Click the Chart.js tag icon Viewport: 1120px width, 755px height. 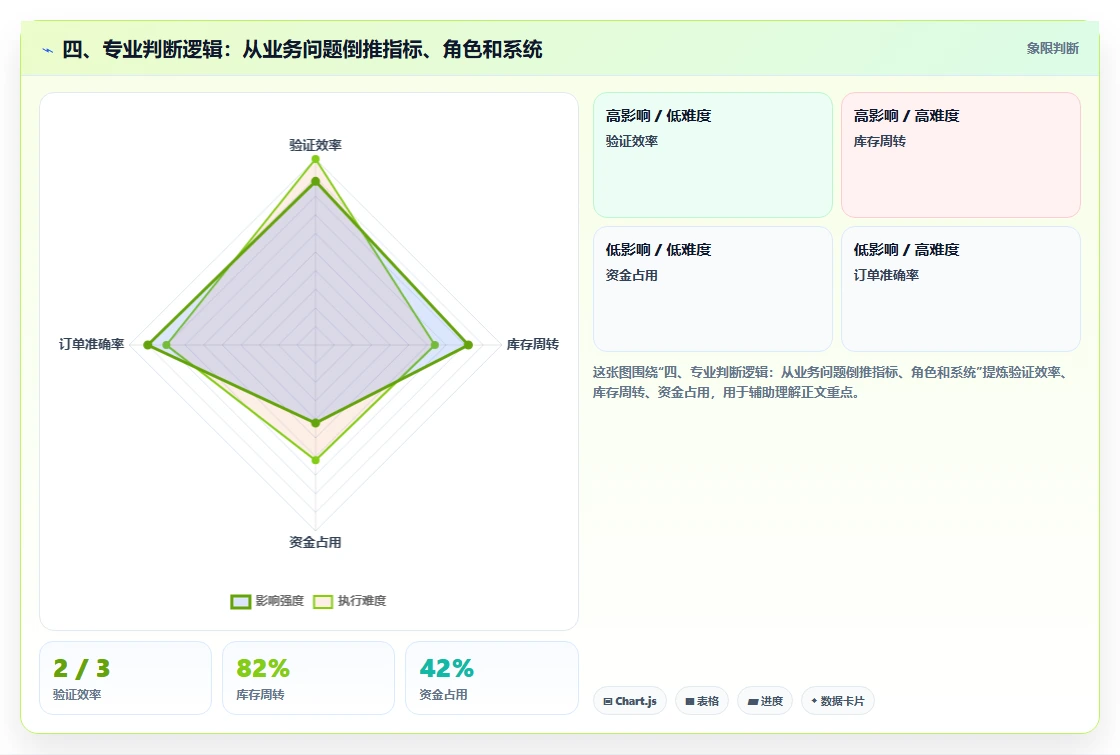click(608, 701)
